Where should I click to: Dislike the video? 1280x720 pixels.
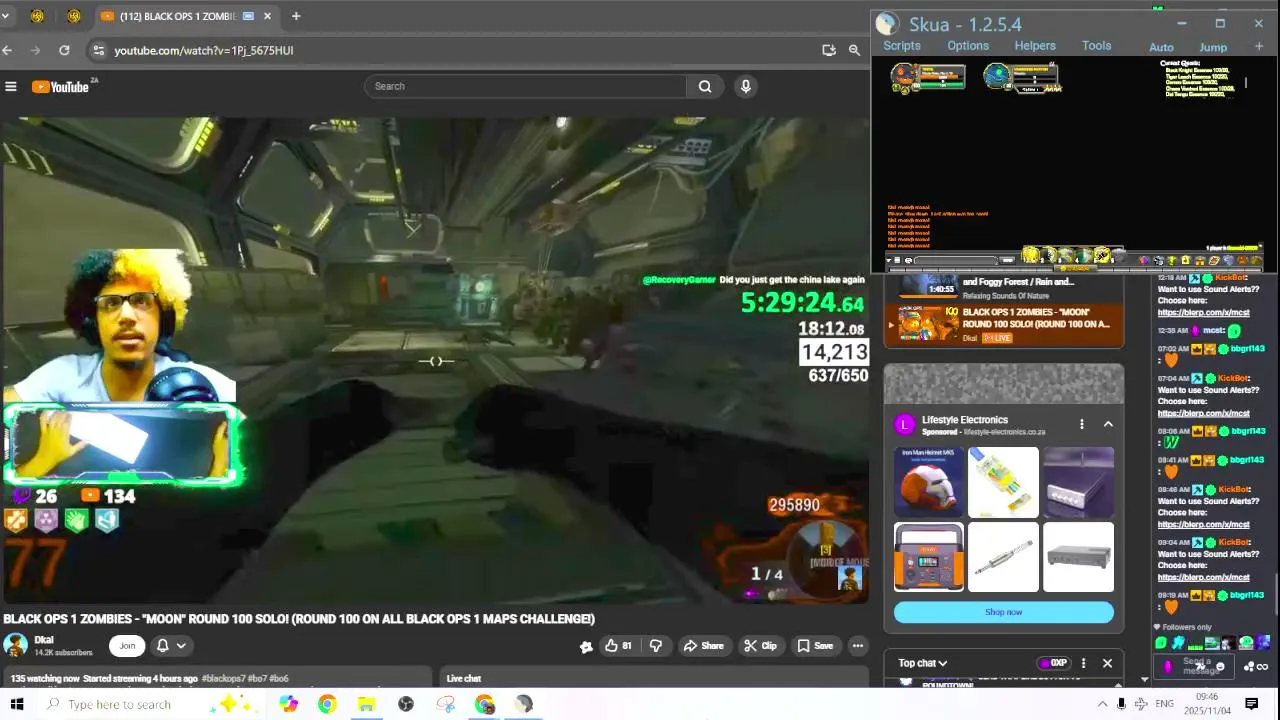coord(656,646)
